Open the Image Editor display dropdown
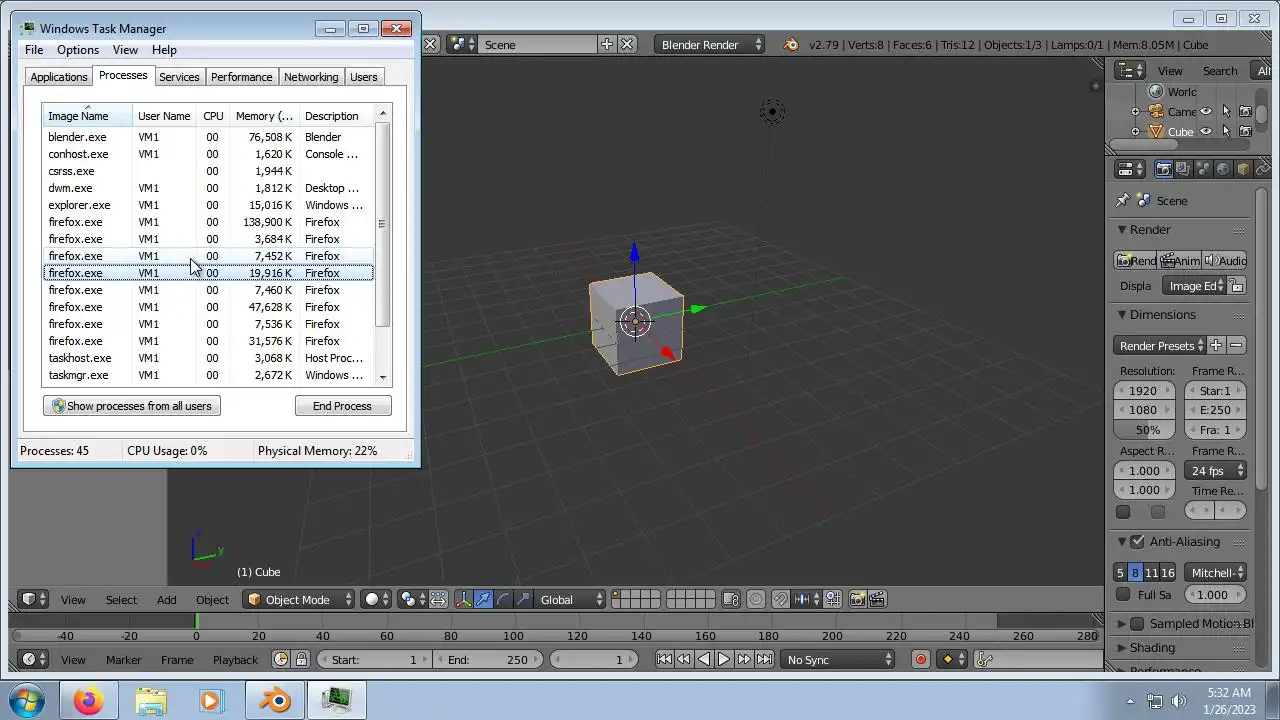 click(x=1195, y=286)
